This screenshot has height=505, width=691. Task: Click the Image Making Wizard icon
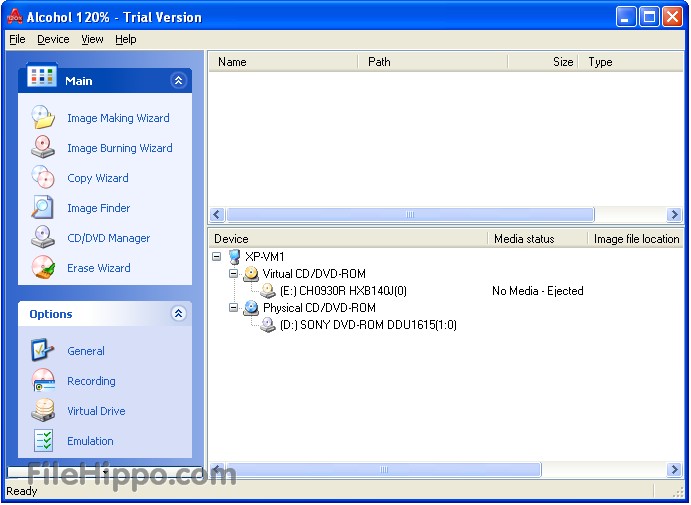pos(43,117)
